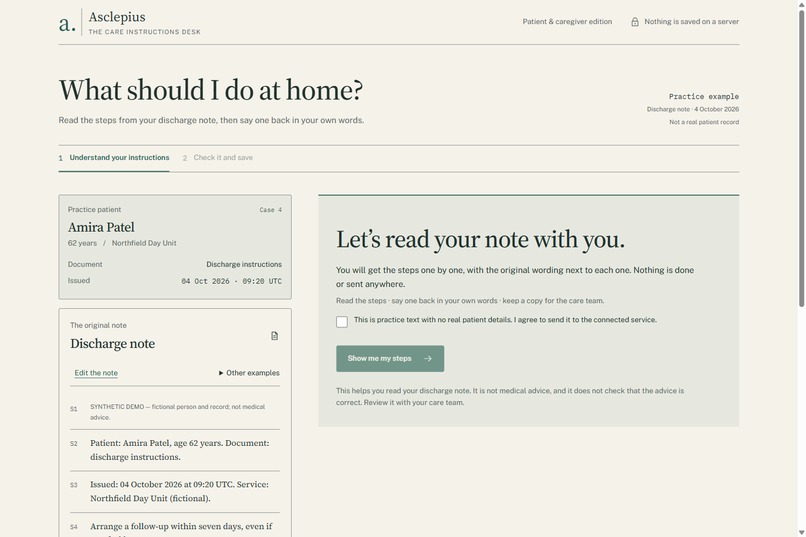Screen dimensions: 806x537
Task: Open the 'Understand your instructions' step tab
Action: coord(114,158)
